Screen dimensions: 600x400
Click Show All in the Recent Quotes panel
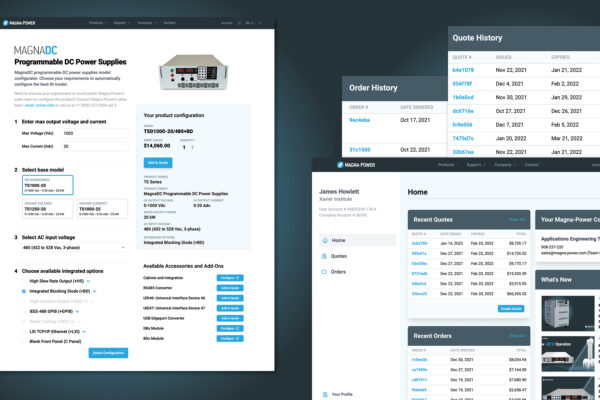click(x=517, y=220)
